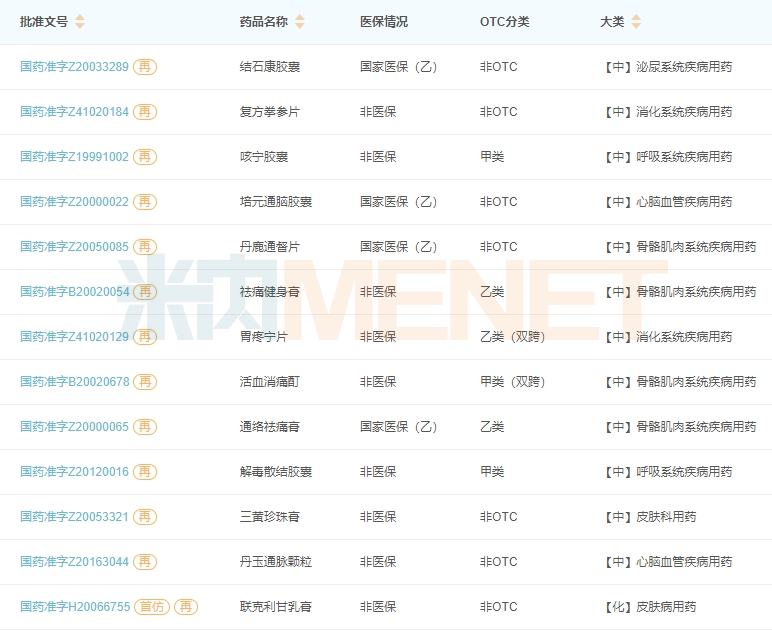The image size is (772, 634).
Task: Select drug name 通络祛痛膏
Action: point(270,426)
